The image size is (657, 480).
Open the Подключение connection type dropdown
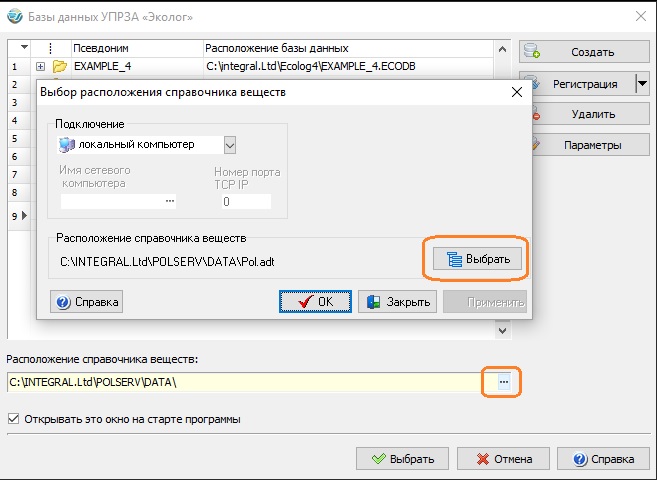[230, 145]
